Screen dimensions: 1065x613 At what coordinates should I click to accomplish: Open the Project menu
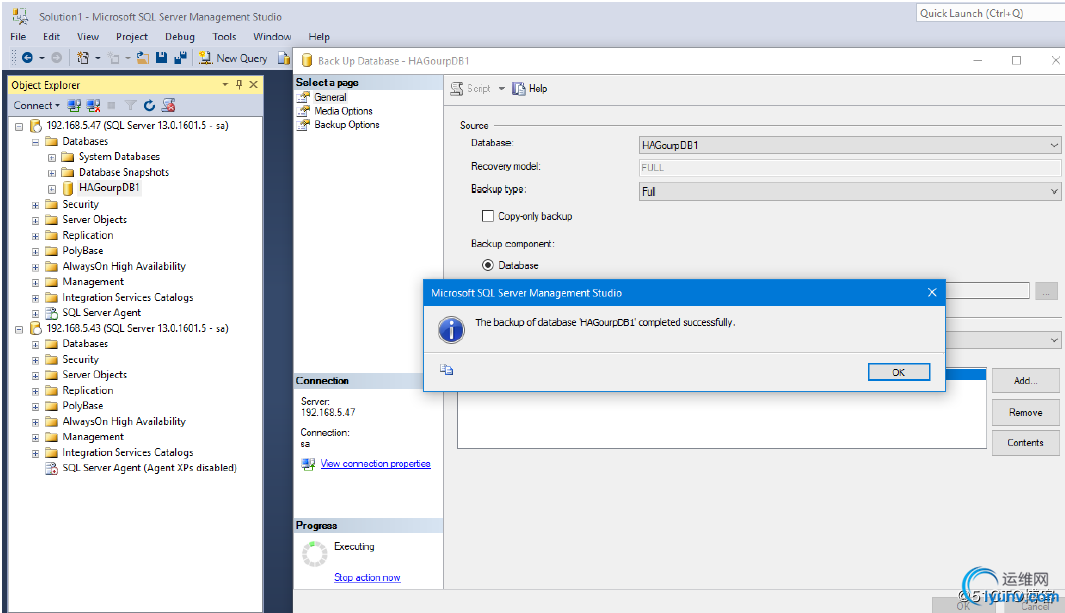tap(132, 37)
